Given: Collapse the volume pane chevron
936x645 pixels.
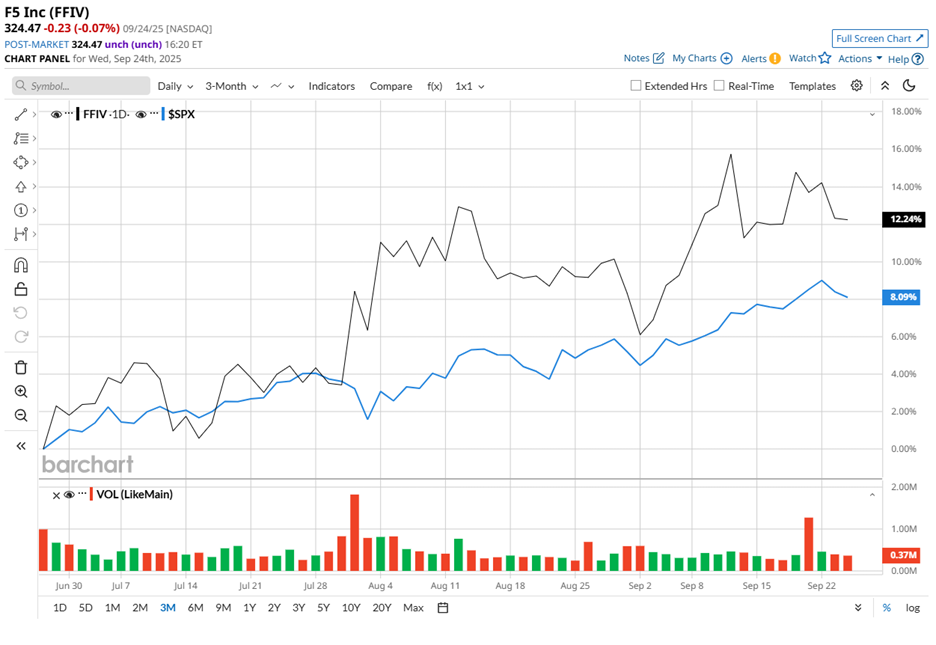Looking at the screenshot, I should 872,495.
